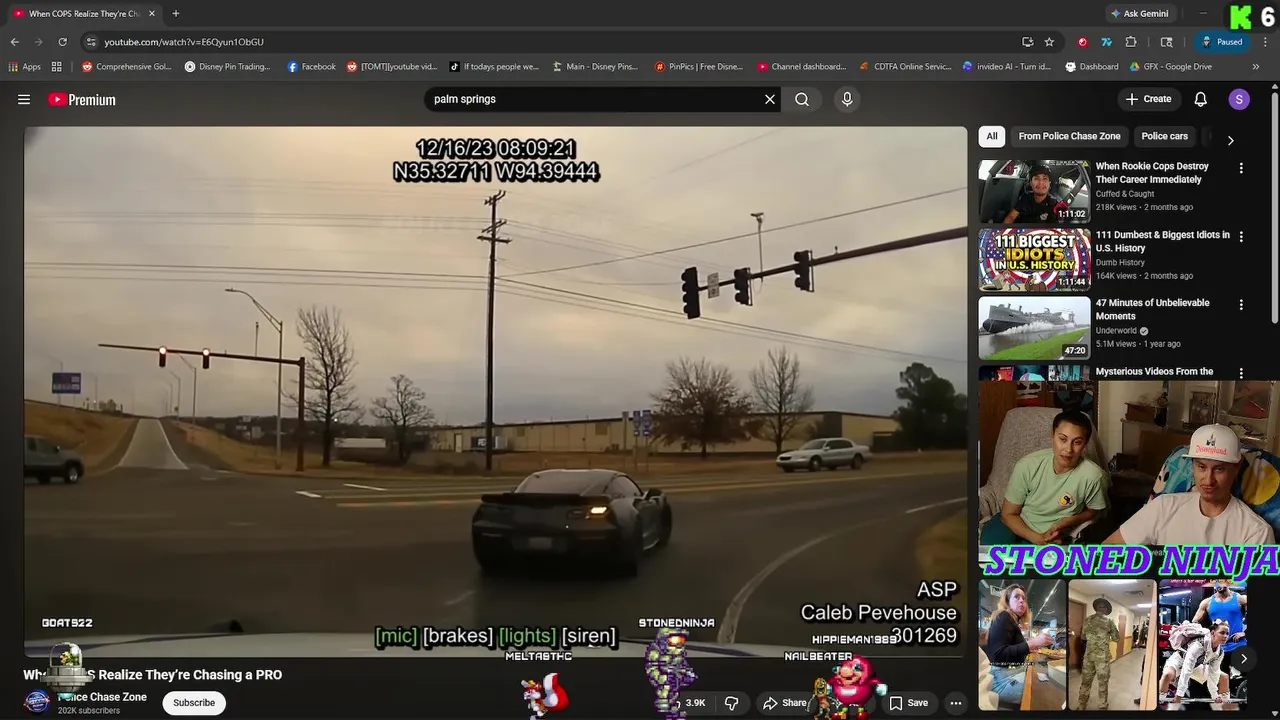The height and width of the screenshot is (720, 1280).
Task: Open the Disney Pin Trading bookmark
Action: point(227,67)
